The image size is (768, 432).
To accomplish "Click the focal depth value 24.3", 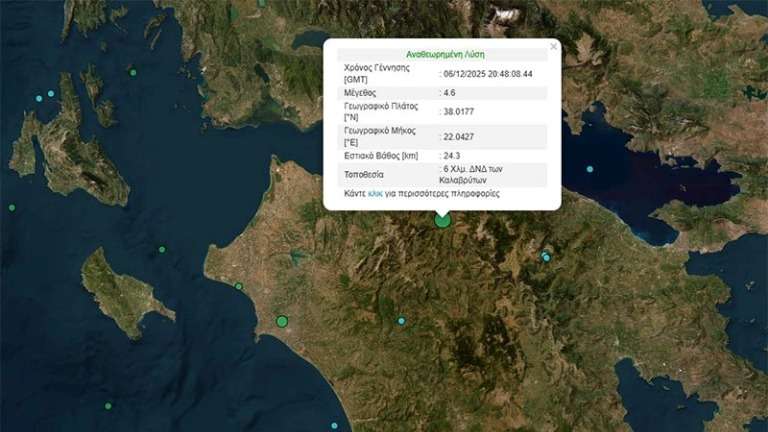I will coord(452,156).
